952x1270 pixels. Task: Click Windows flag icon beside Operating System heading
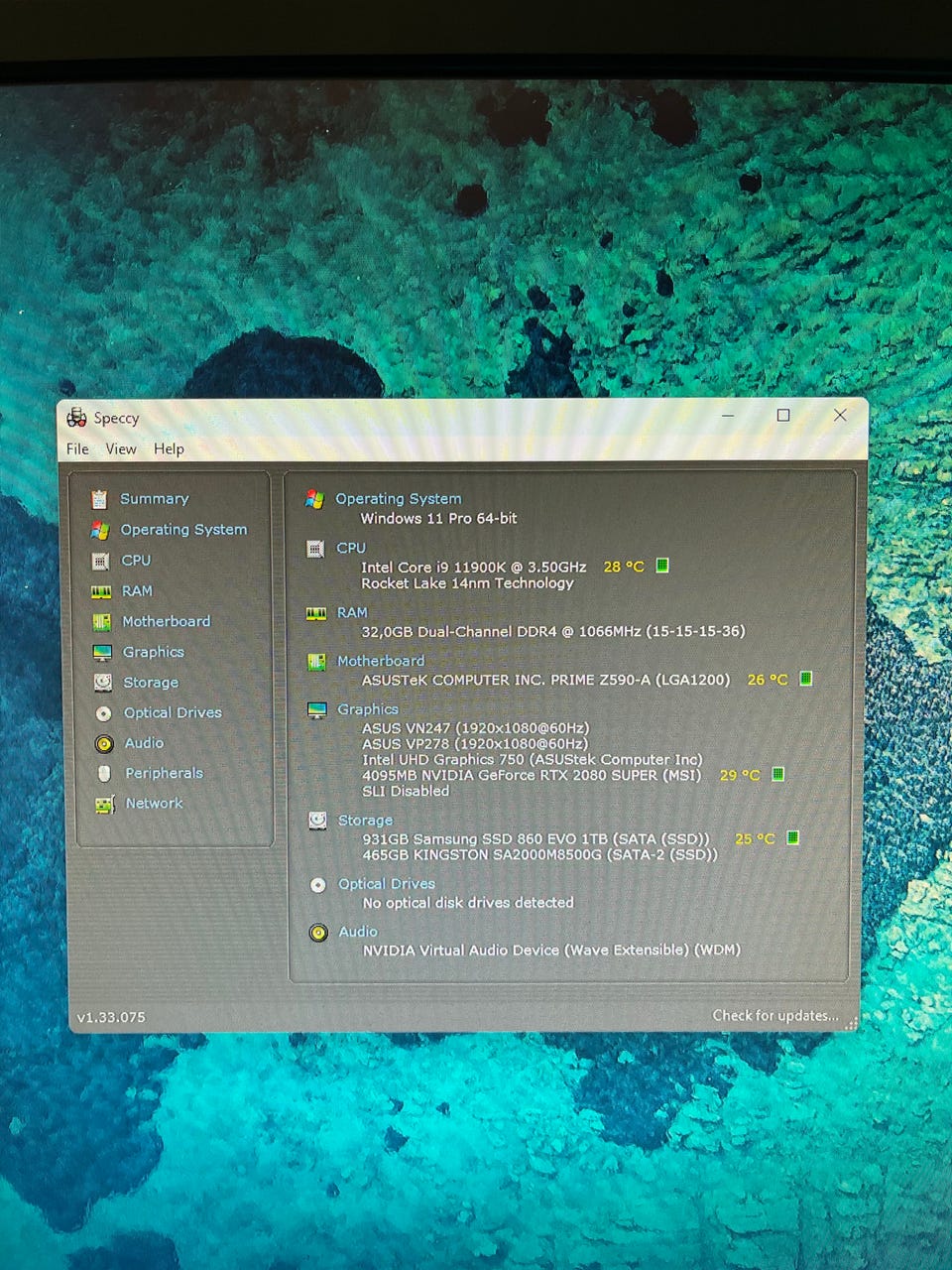[314, 499]
